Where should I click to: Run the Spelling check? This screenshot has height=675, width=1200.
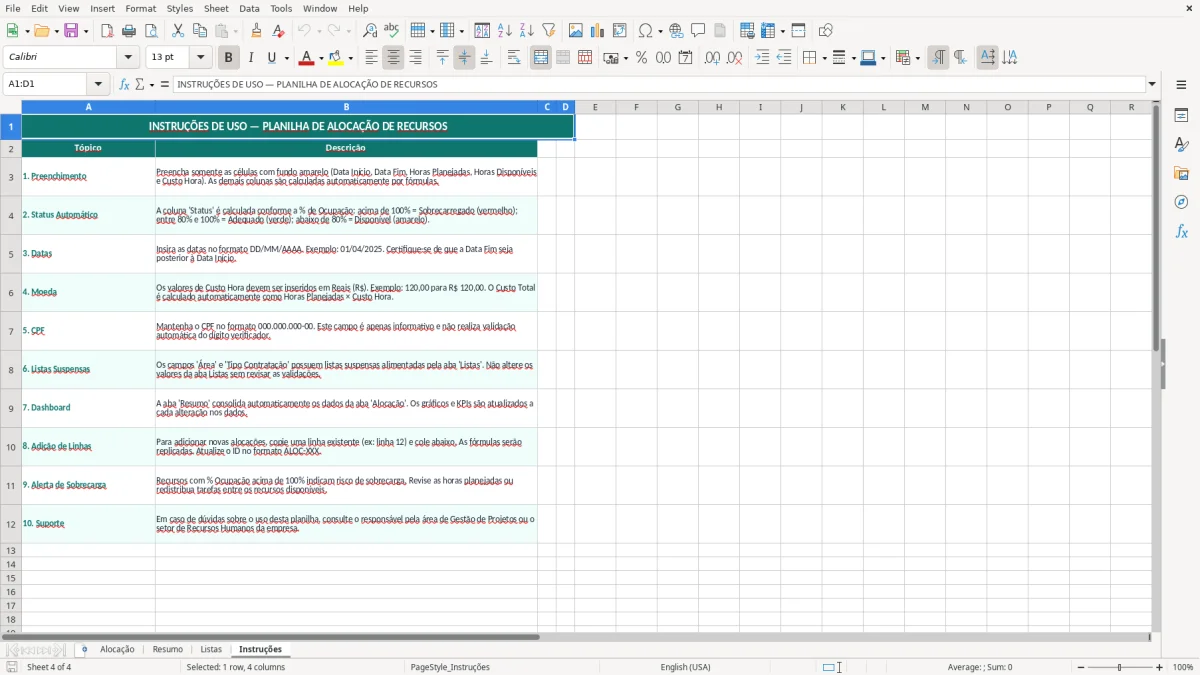(x=391, y=31)
